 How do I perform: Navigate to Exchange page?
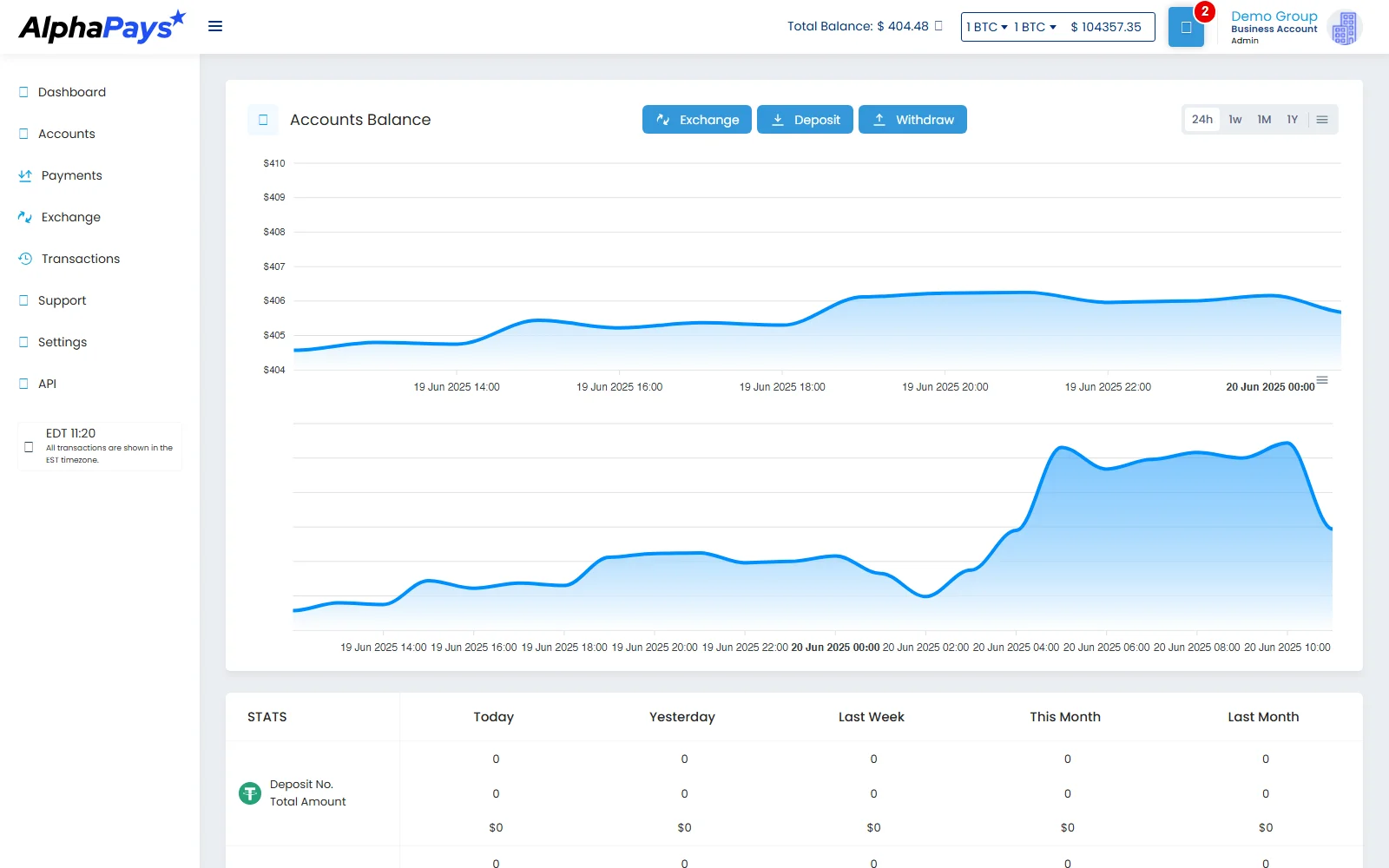coord(71,217)
